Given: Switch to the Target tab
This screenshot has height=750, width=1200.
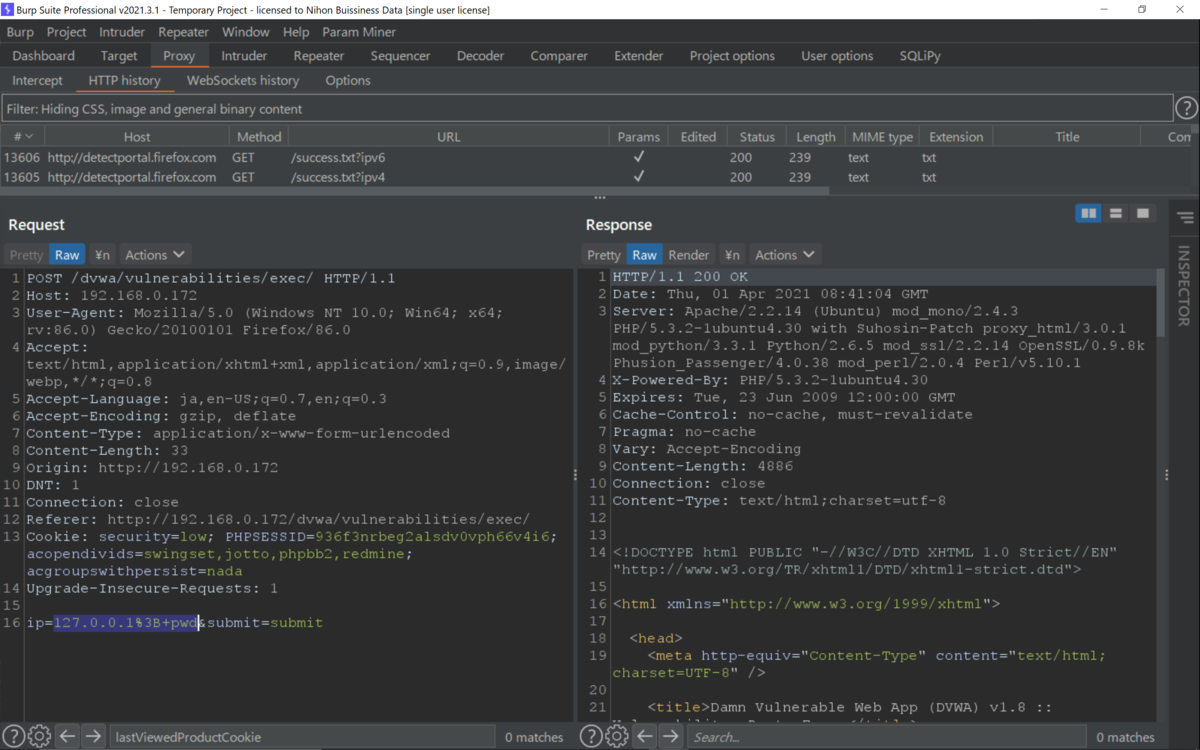Looking at the screenshot, I should click(119, 56).
